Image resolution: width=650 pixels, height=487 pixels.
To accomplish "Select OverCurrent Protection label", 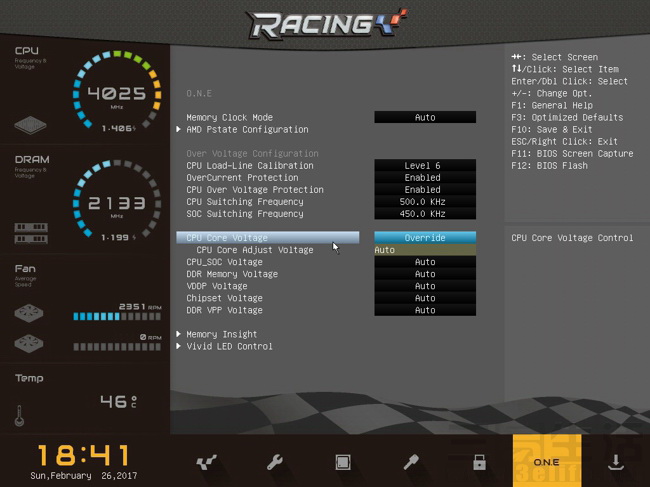I will pos(242,177).
